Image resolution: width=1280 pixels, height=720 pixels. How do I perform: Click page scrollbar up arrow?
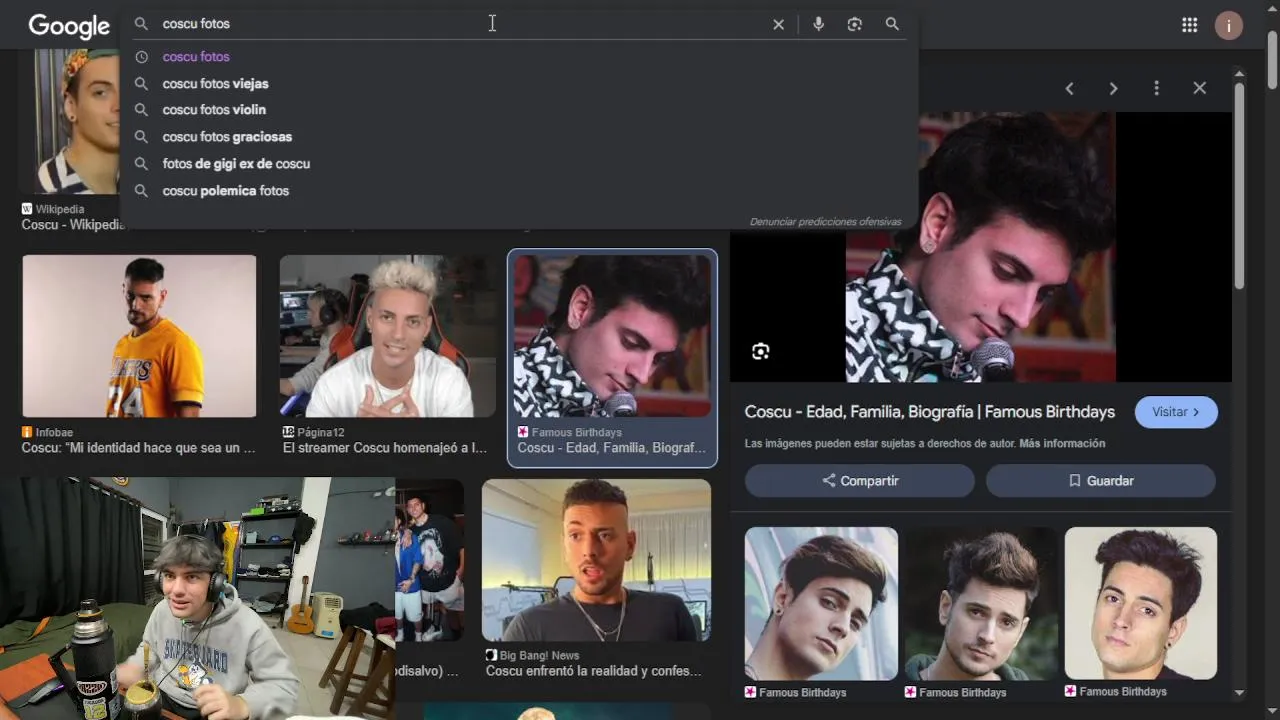(1272, 8)
